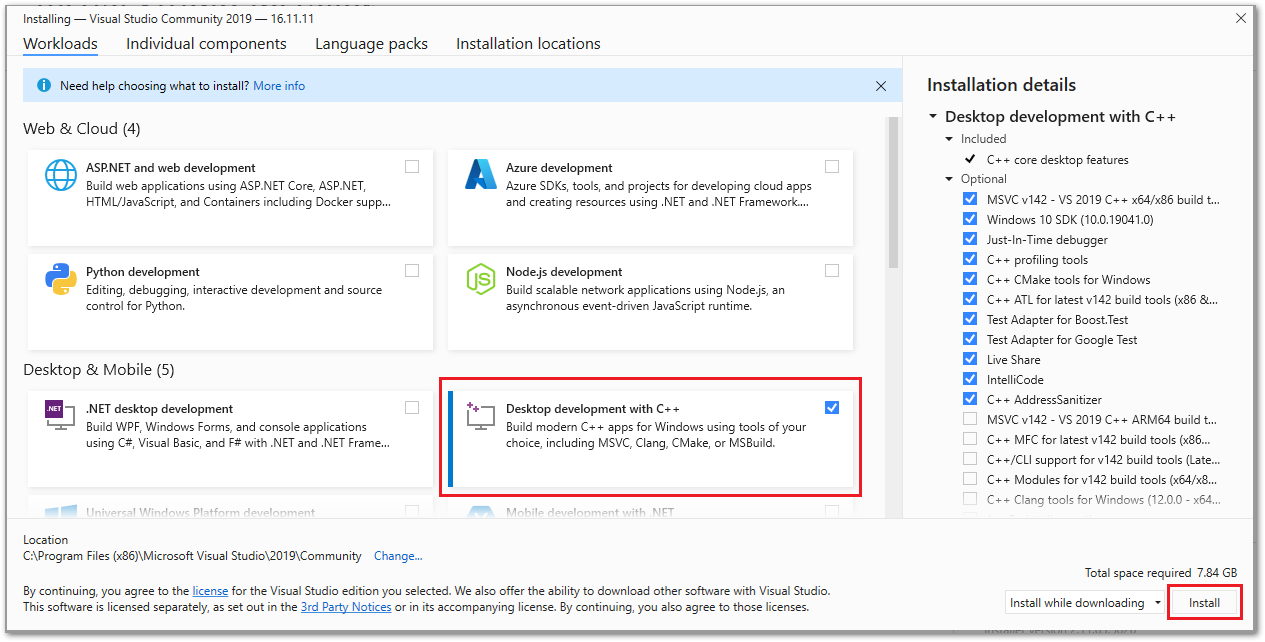This screenshot has width=1265, height=642.
Task: Enable .NET desktop development workload checkbox
Action: pyautogui.click(x=412, y=408)
